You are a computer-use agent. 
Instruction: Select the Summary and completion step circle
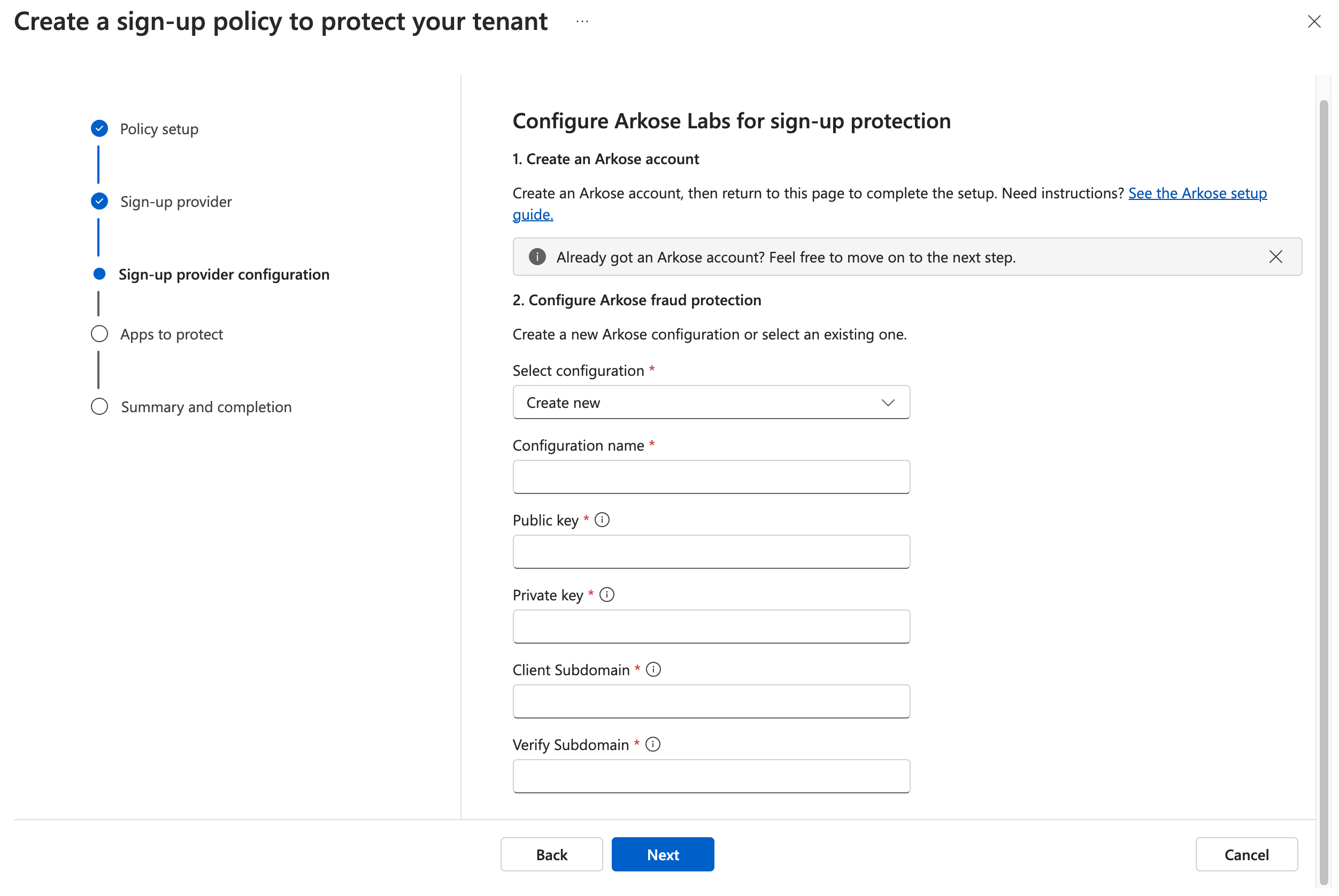coord(99,407)
